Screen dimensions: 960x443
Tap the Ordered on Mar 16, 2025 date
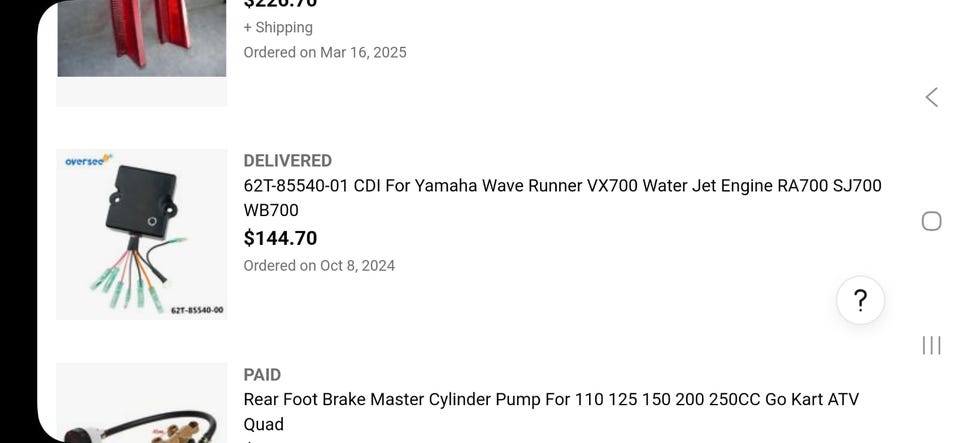pos(325,53)
